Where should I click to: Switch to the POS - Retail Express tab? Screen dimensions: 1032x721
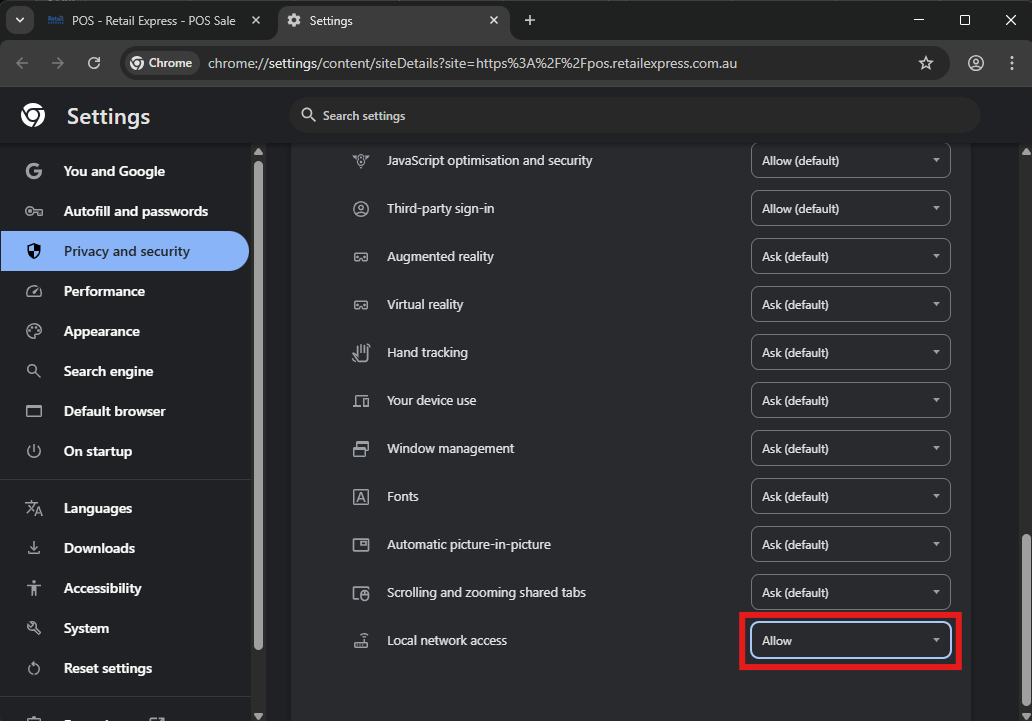click(x=154, y=20)
